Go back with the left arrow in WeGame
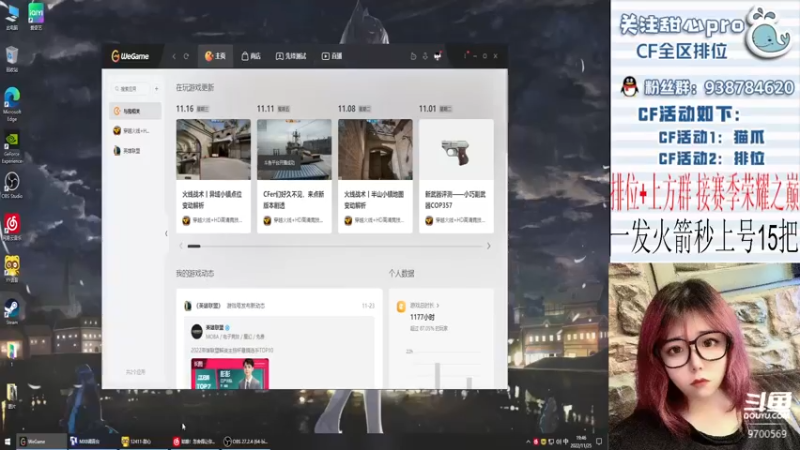The width and height of the screenshot is (800, 450). point(174,56)
